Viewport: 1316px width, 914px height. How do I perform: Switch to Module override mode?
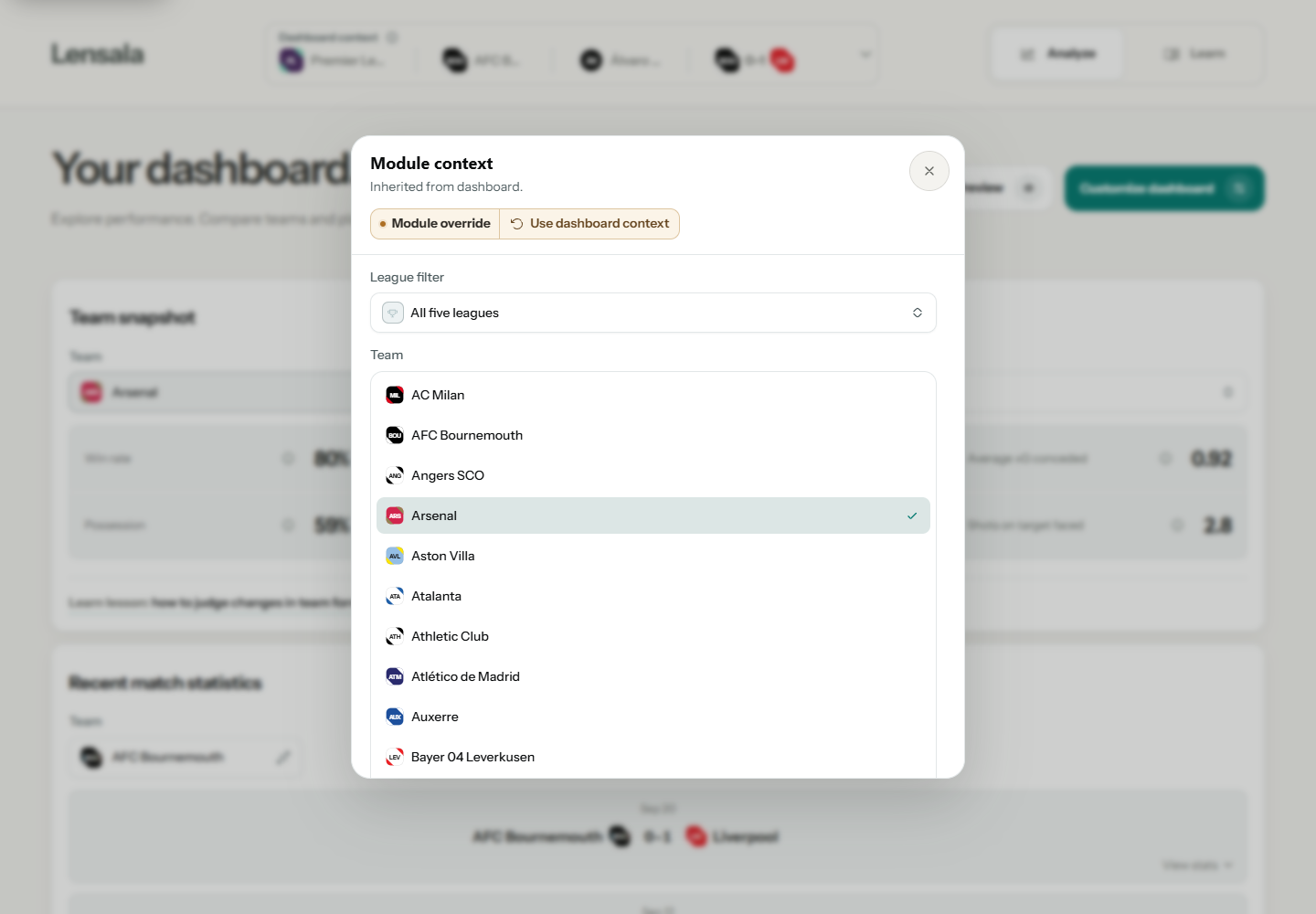click(x=435, y=224)
